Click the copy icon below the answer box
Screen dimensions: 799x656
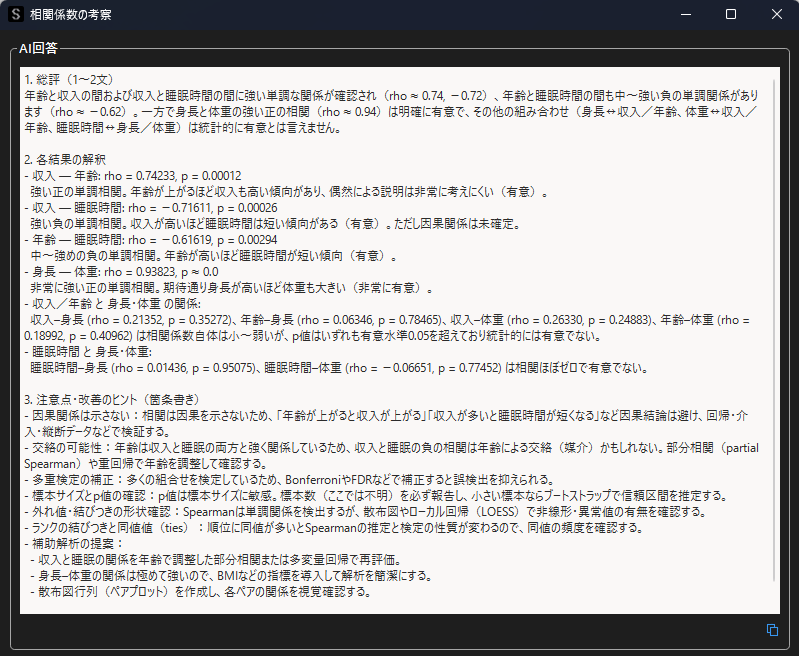[x=772, y=630]
